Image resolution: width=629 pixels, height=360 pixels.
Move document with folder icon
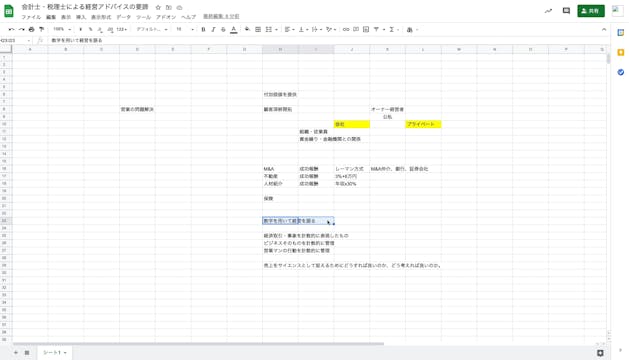(169, 7)
